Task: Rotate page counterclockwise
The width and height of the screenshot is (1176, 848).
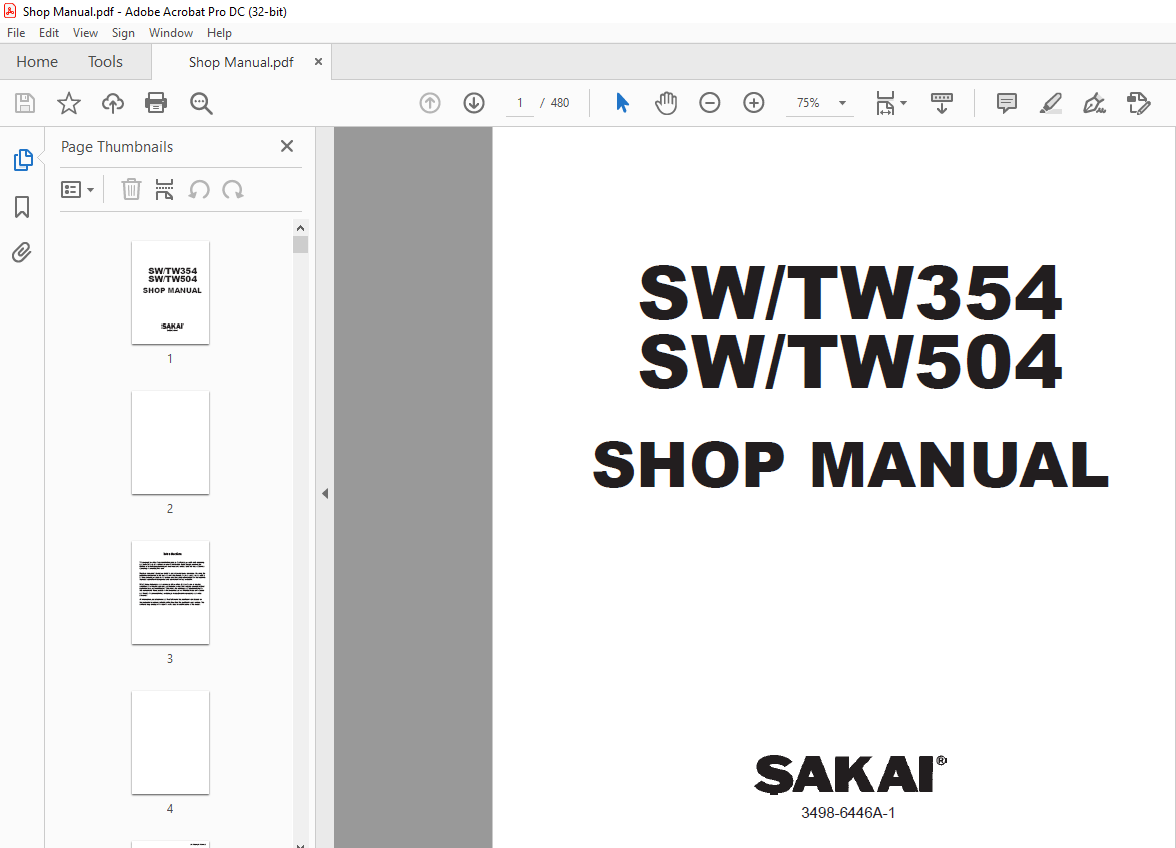Action: pyautogui.click(x=199, y=190)
